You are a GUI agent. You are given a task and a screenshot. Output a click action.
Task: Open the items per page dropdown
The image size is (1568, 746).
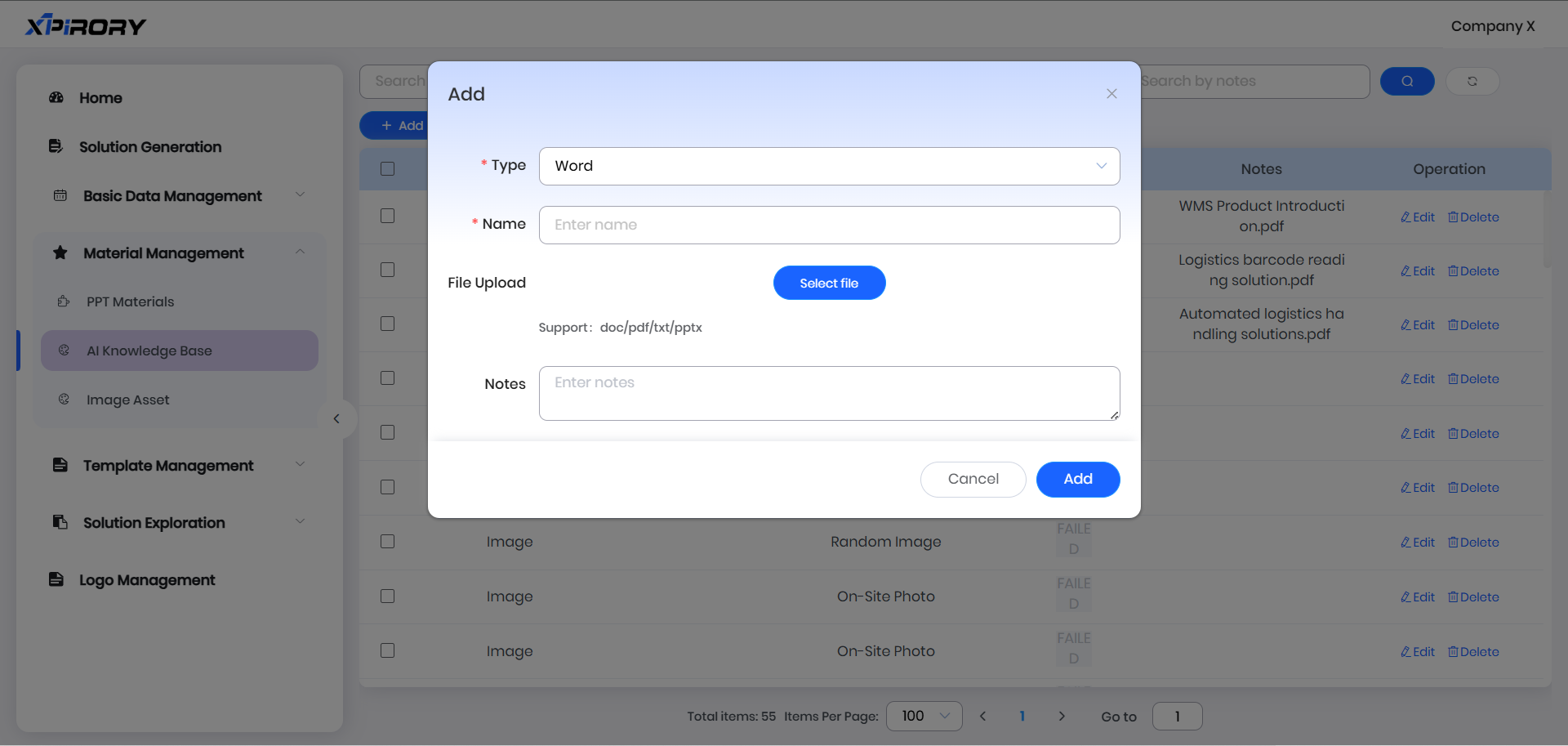(x=924, y=716)
